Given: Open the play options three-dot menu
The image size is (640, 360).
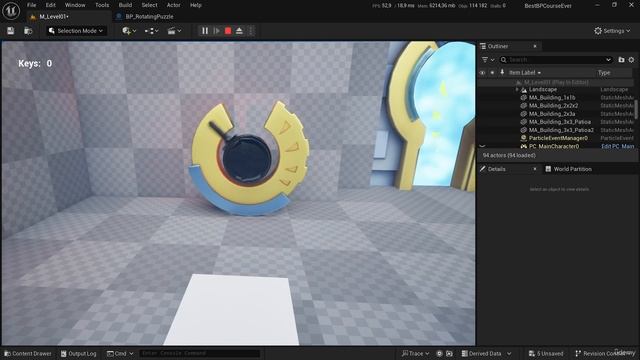Looking at the screenshot, I should 251,31.
